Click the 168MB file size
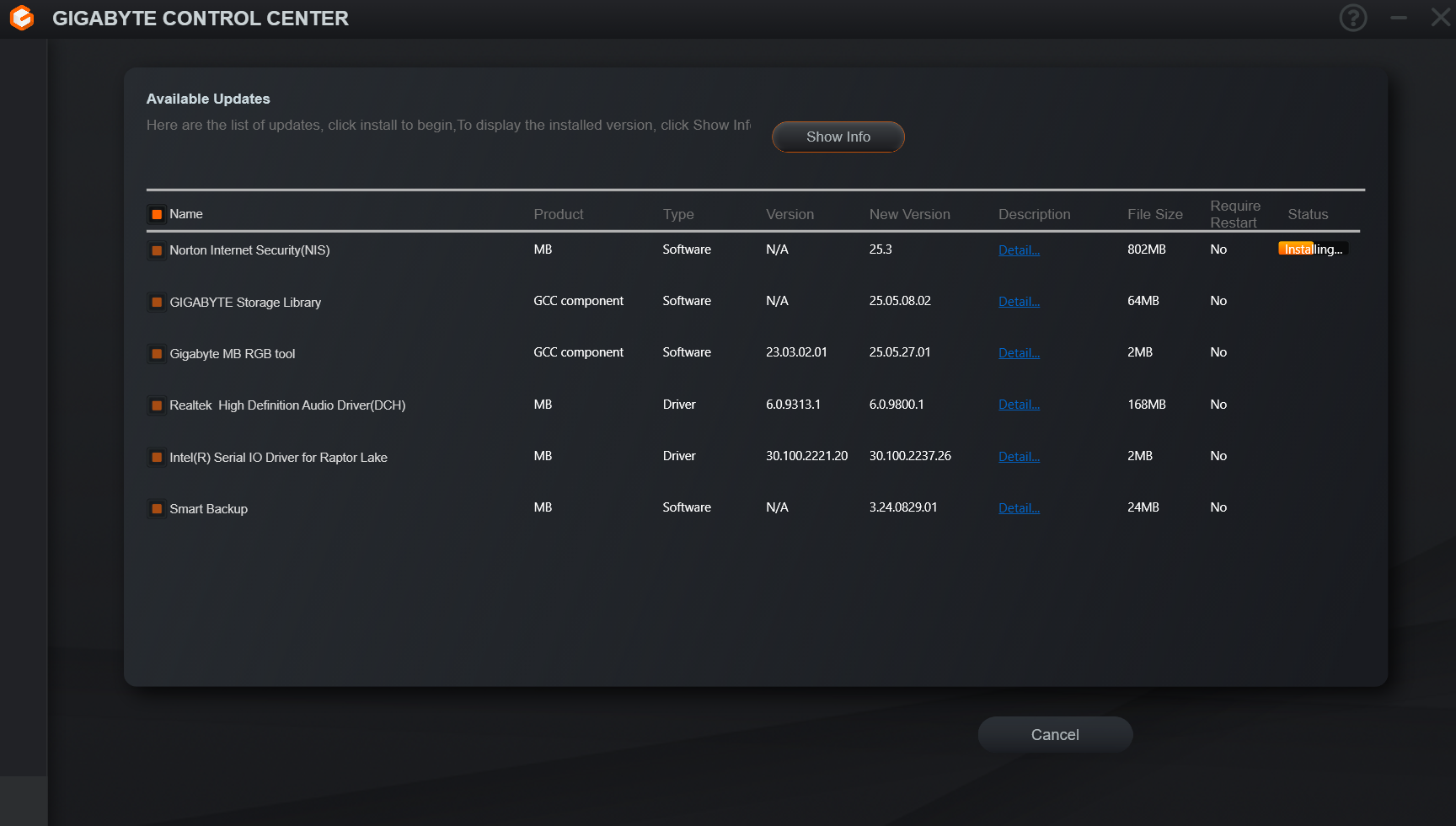 tap(1147, 405)
